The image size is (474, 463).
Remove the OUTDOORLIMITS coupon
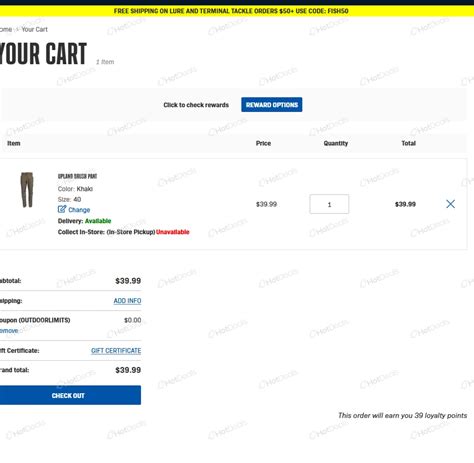(9, 331)
